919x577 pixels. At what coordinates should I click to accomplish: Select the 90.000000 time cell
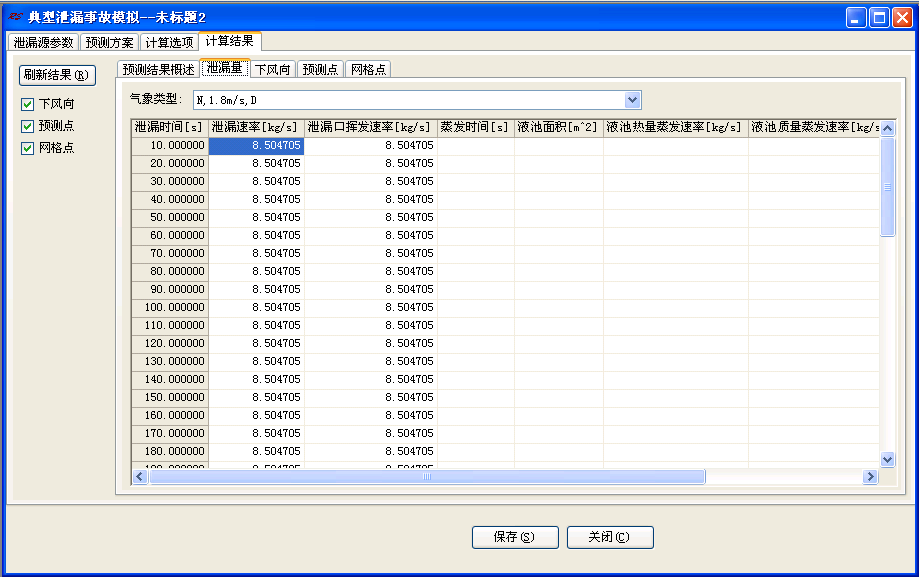pos(170,290)
